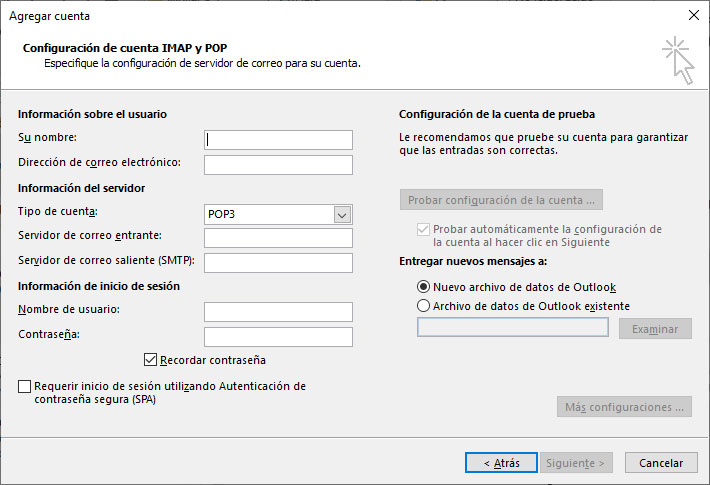Screen dimensions: 710x485
Task: Uncheck the Recordar contraseña checkbox
Action: 151,360
